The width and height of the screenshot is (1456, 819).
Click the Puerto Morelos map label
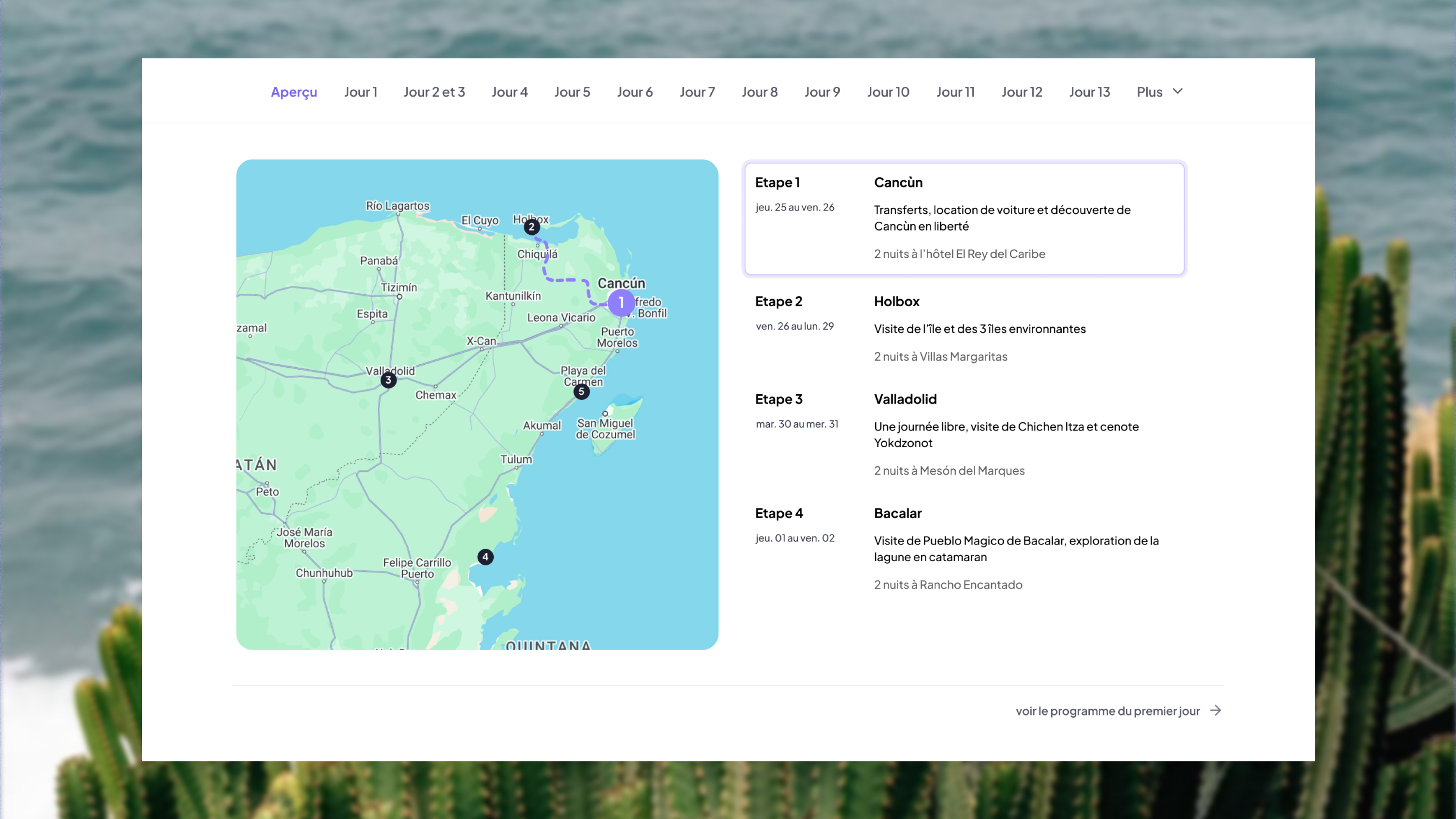click(x=617, y=337)
